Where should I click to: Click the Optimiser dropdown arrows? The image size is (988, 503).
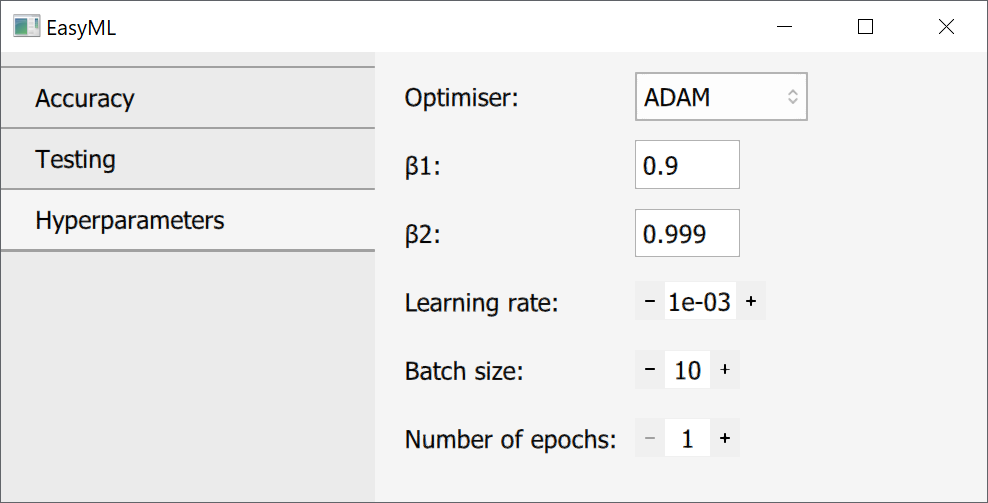[x=792, y=97]
